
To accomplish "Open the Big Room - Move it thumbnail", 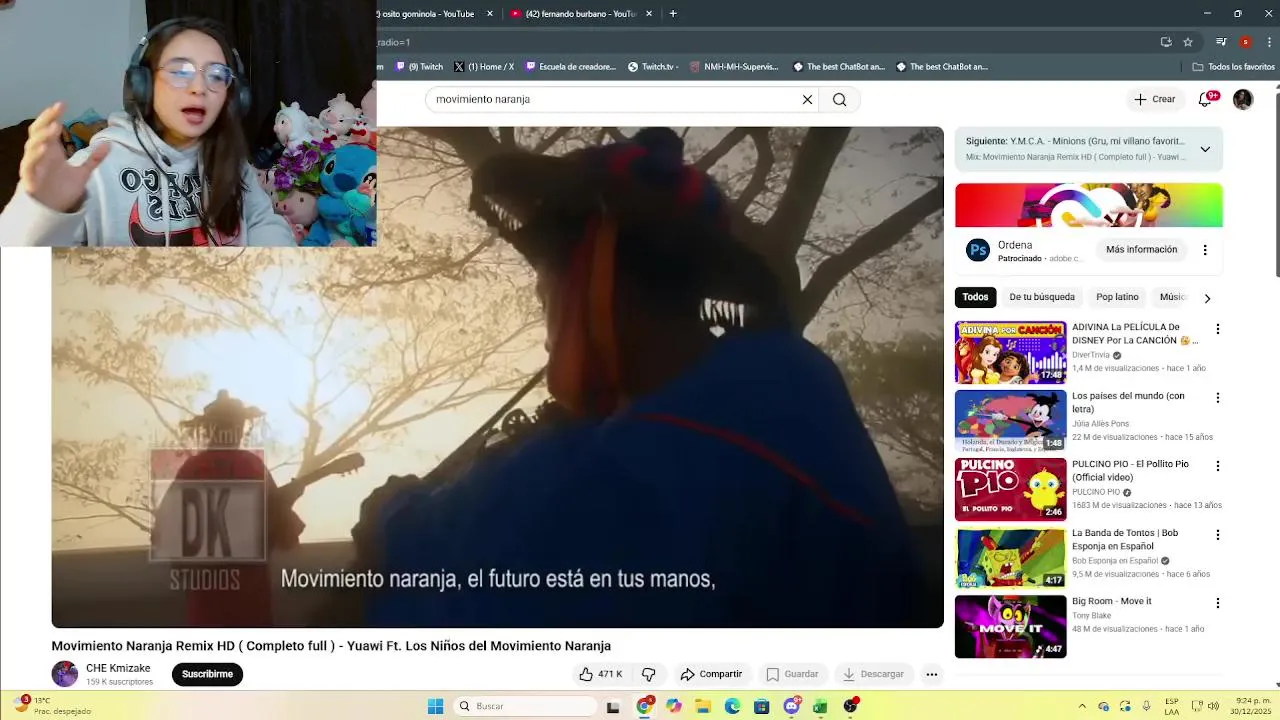I will [x=1010, y=627].
